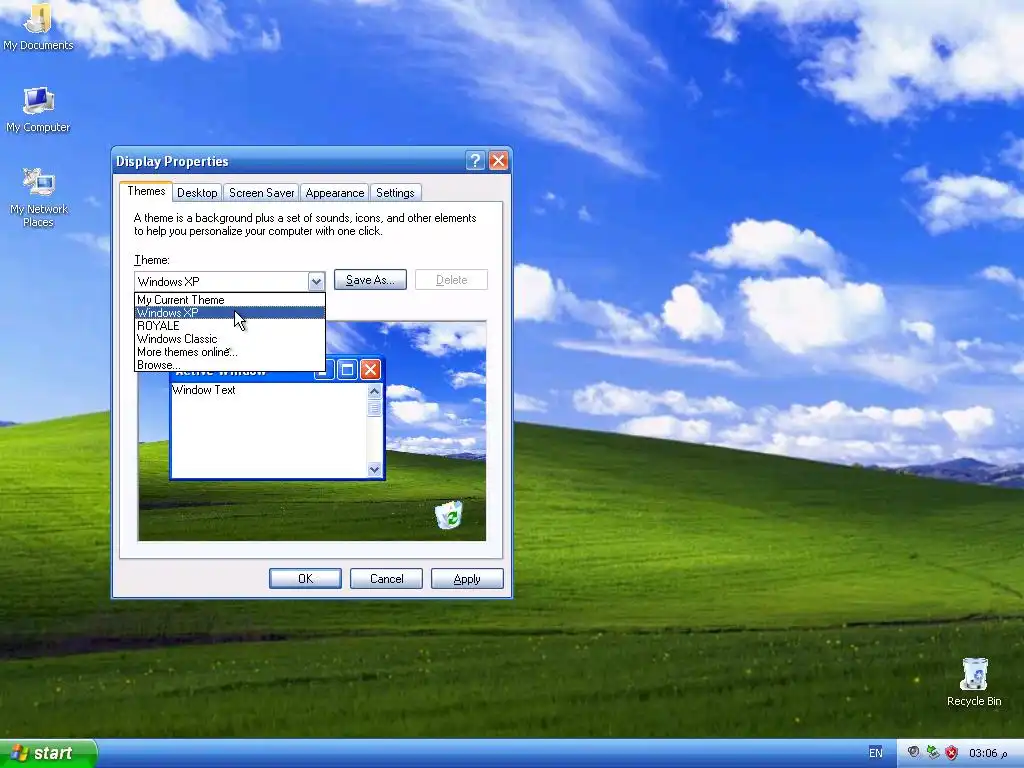Click the OK button

305,579
